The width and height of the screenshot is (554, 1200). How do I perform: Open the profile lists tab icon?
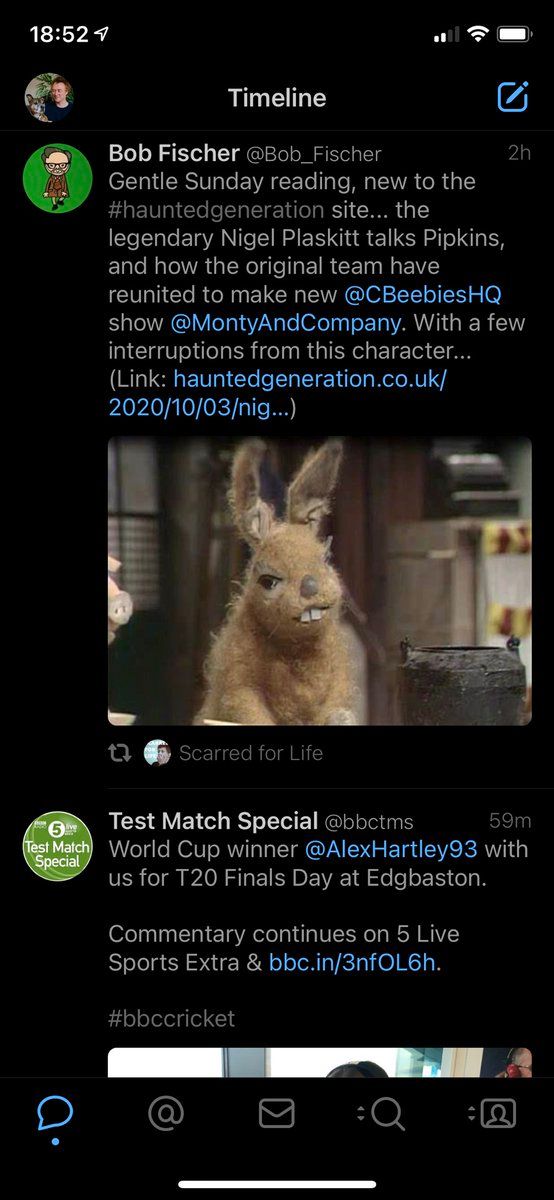pyautogui.click(x=498, y=1113)
